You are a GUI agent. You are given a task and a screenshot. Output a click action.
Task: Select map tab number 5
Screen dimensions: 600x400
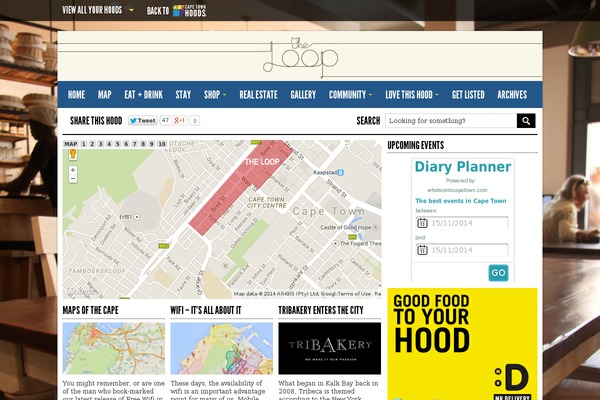[x=117, y=144]
